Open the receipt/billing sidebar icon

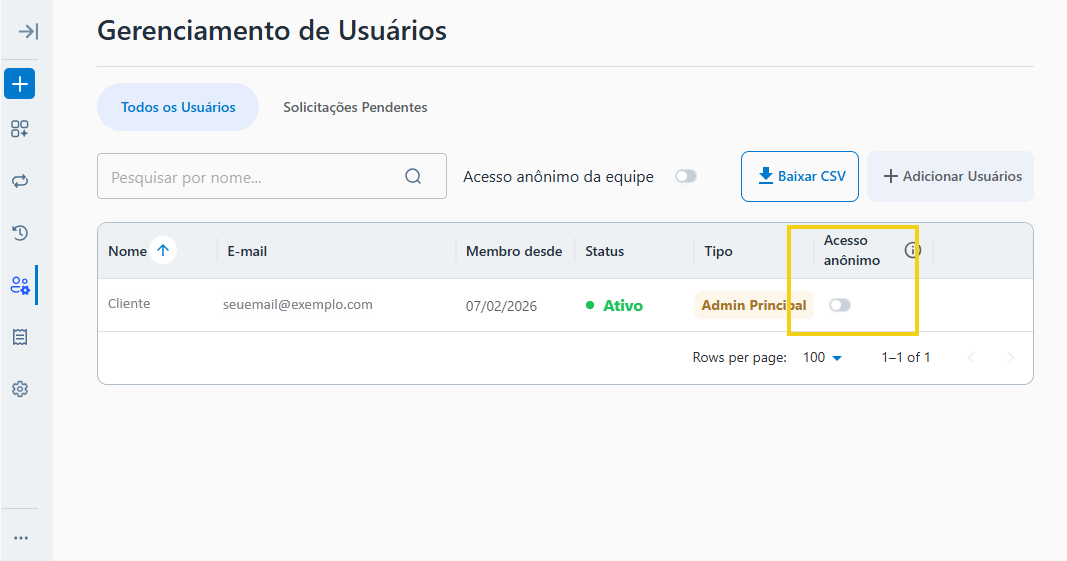(x=20, y=337)
